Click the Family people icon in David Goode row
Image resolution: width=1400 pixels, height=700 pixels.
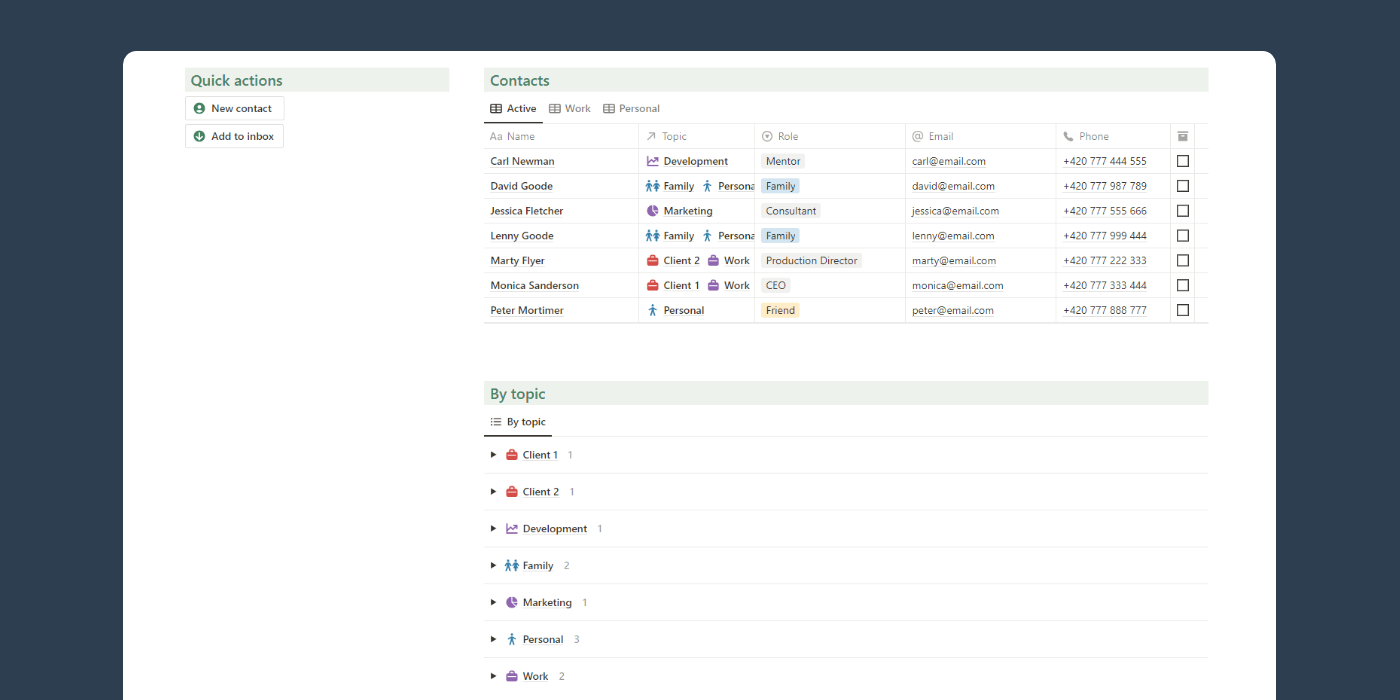(653, 186)
